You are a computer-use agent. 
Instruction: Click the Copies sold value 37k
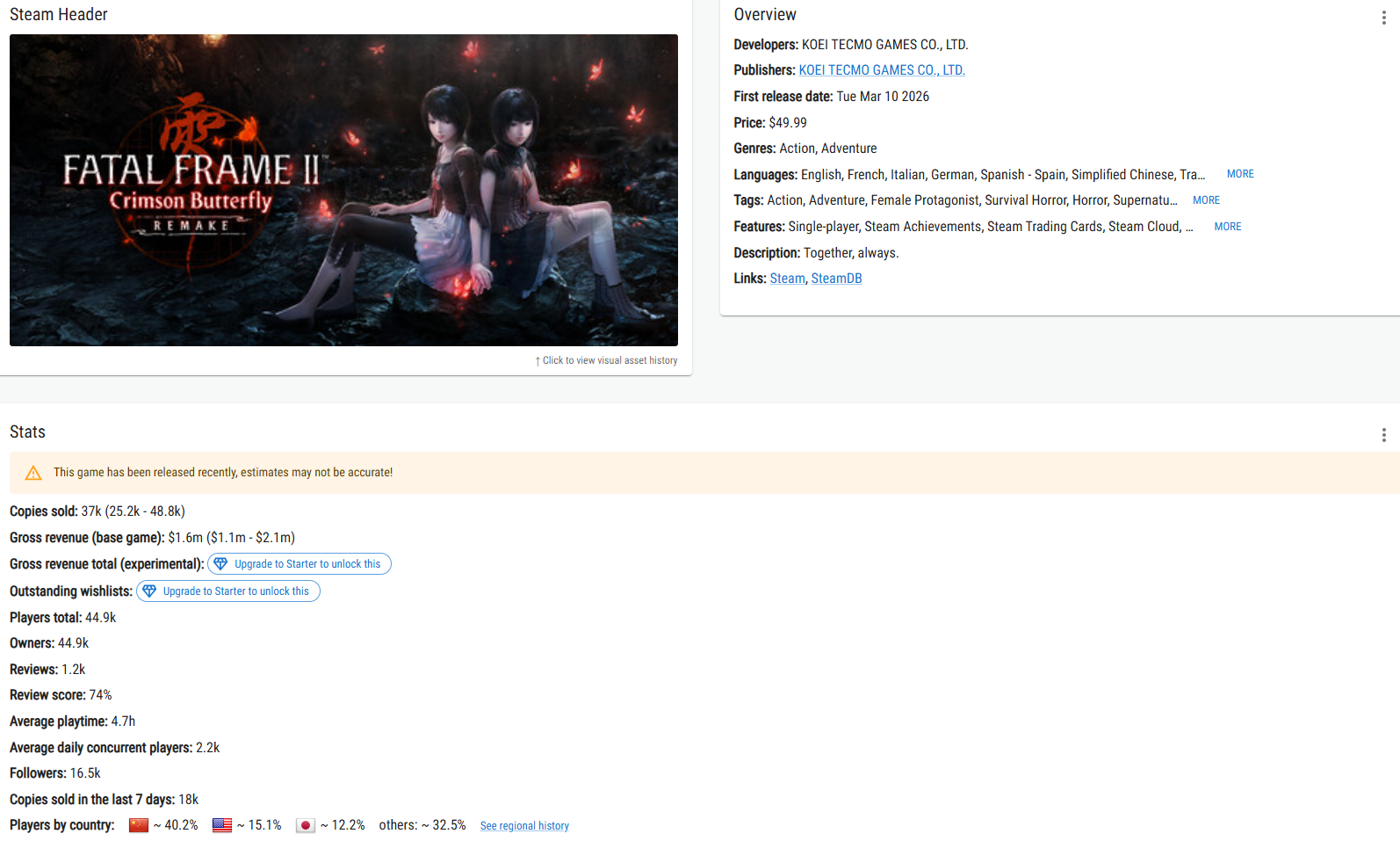tap(91, 511)
